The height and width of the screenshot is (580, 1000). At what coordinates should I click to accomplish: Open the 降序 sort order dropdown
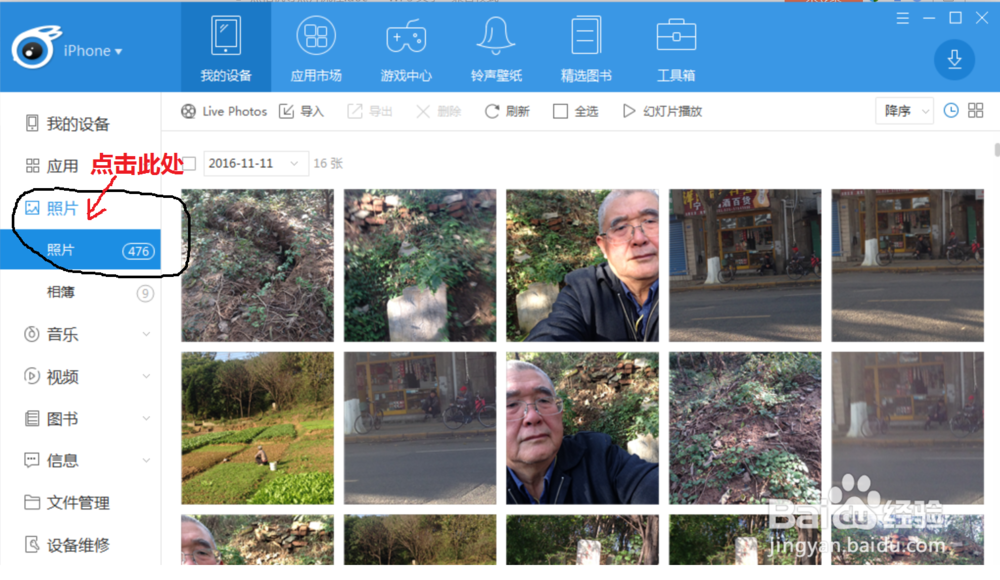point(904,112)
